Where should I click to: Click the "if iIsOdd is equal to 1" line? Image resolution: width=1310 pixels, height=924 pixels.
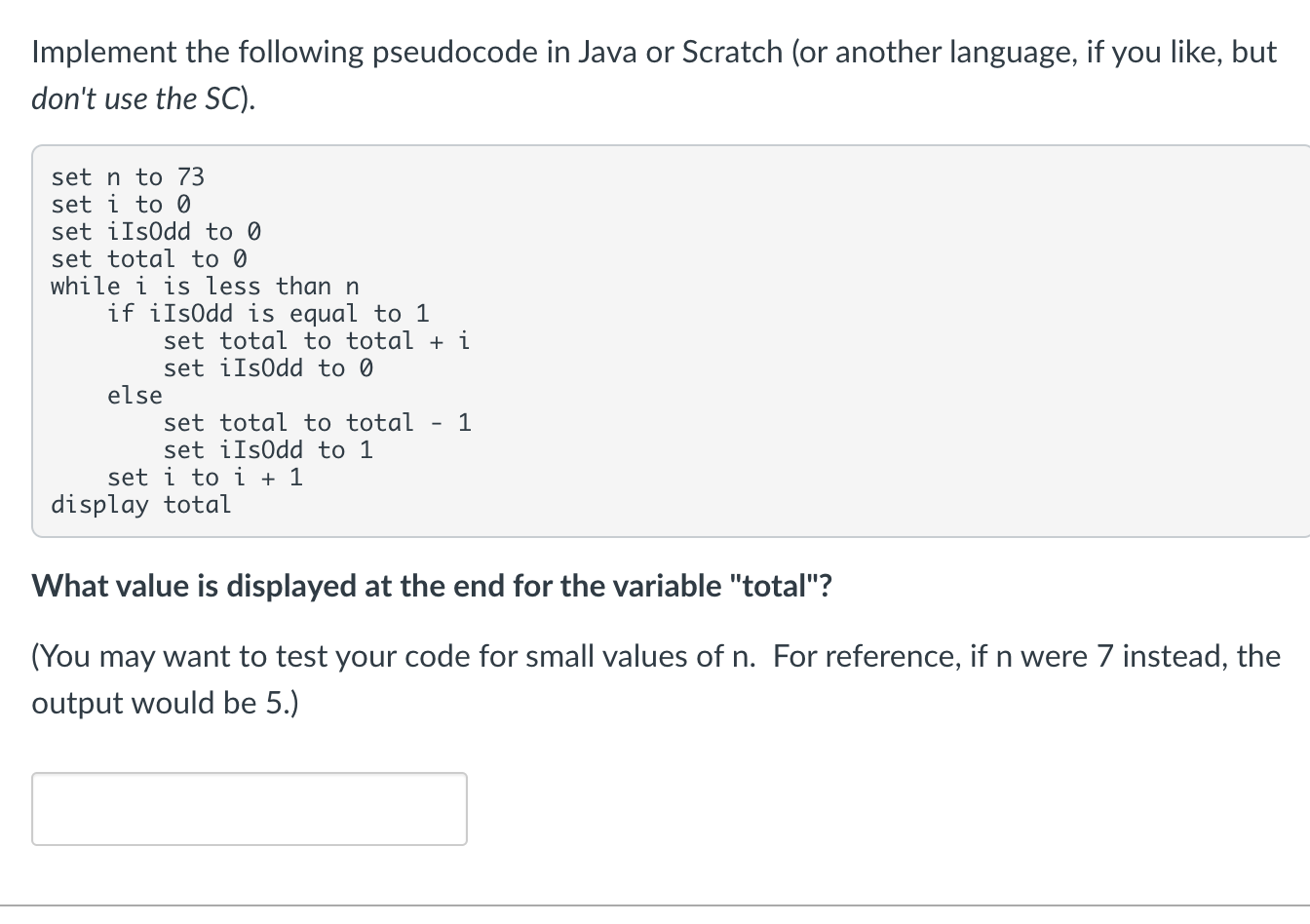click(268, 314)
